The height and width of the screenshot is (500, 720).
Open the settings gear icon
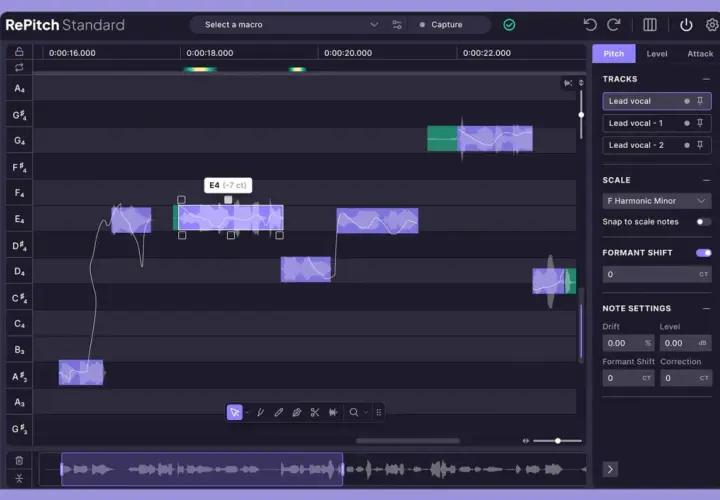pyautogui.click(x=712, y=24)
